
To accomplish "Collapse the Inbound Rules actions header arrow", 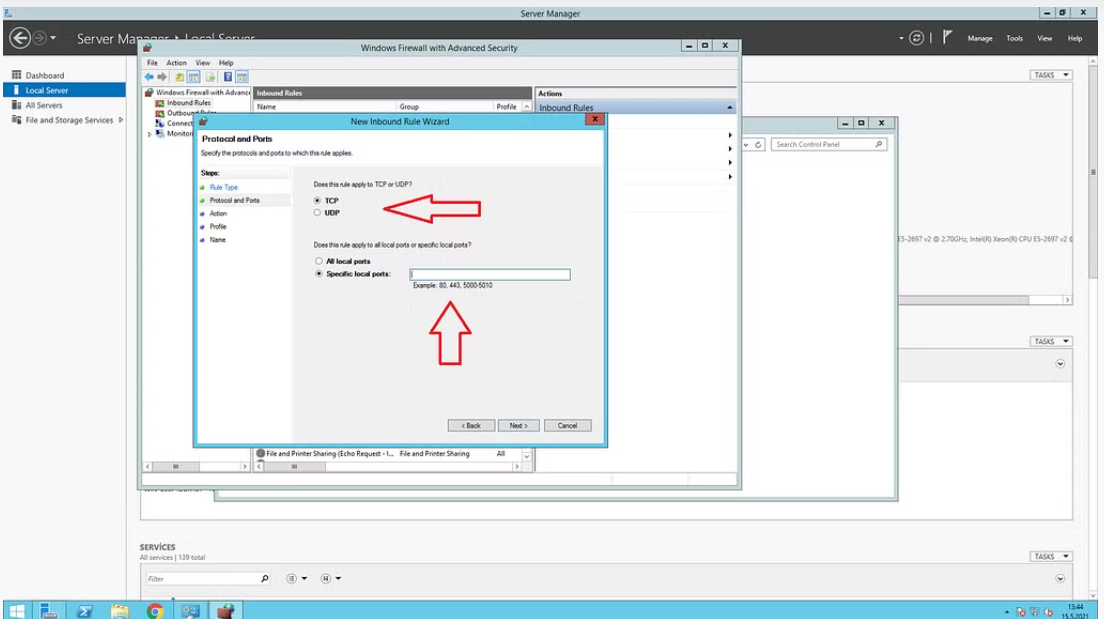I will click(729, 108).
